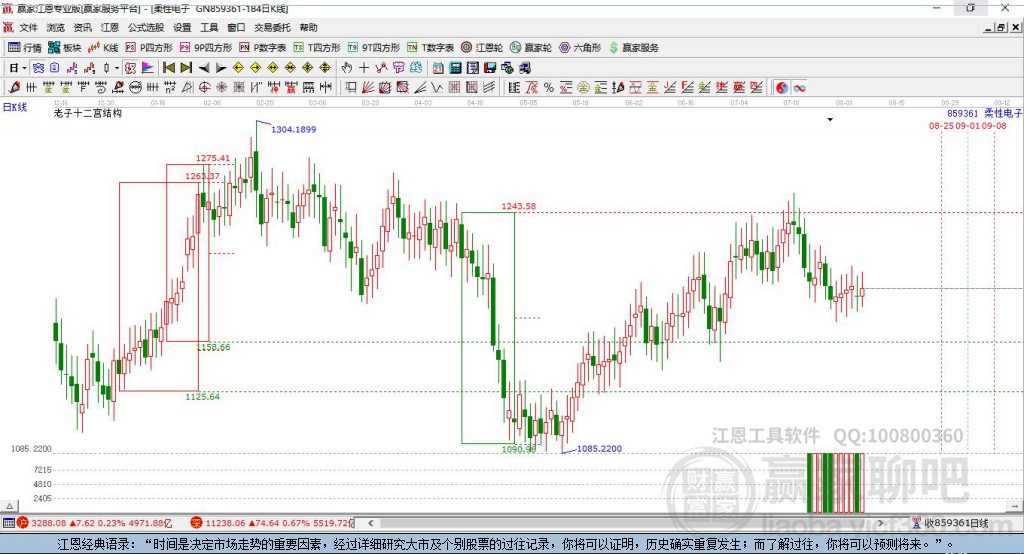Click the candlestick chart type icon
This screenshot has height=554, width=1024.
pyautogui.click(x=106, y=68)
